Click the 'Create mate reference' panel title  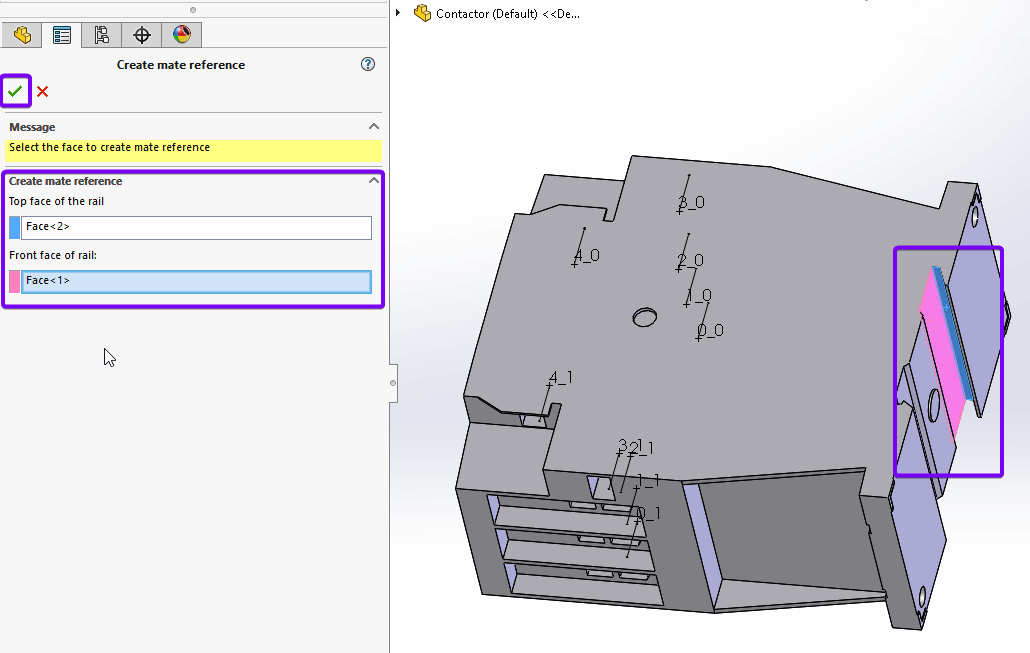point(181,64)
